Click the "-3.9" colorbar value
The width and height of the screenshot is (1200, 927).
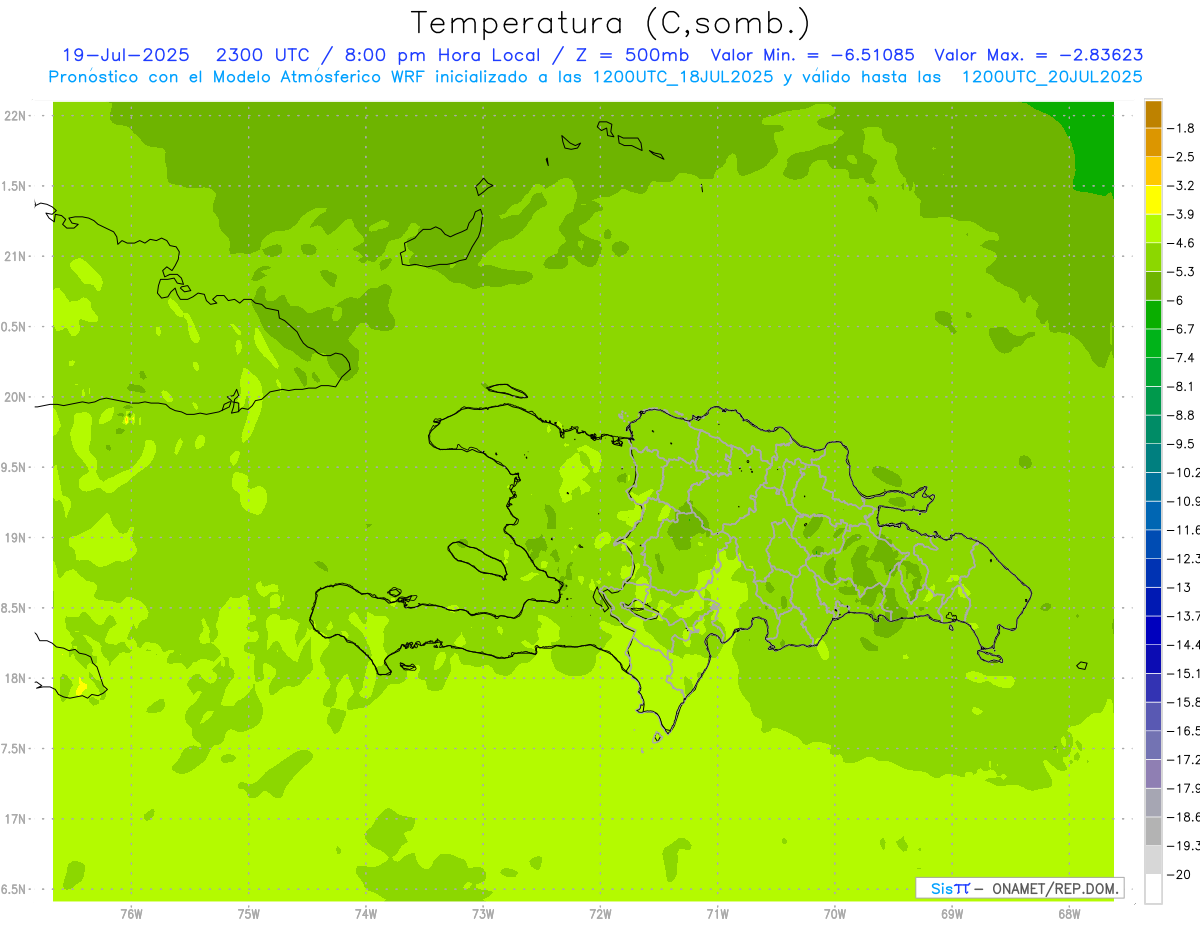coord(1182,214)
